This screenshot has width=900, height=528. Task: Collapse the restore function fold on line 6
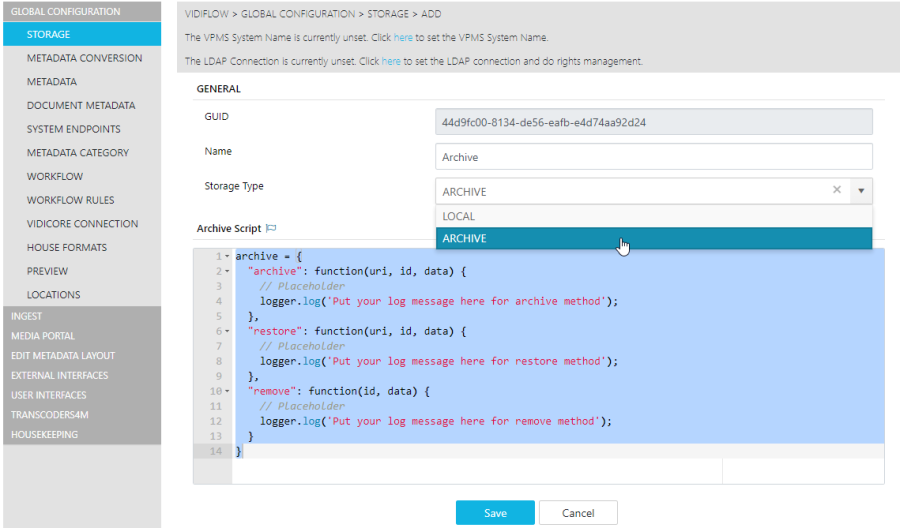[227, 331]
